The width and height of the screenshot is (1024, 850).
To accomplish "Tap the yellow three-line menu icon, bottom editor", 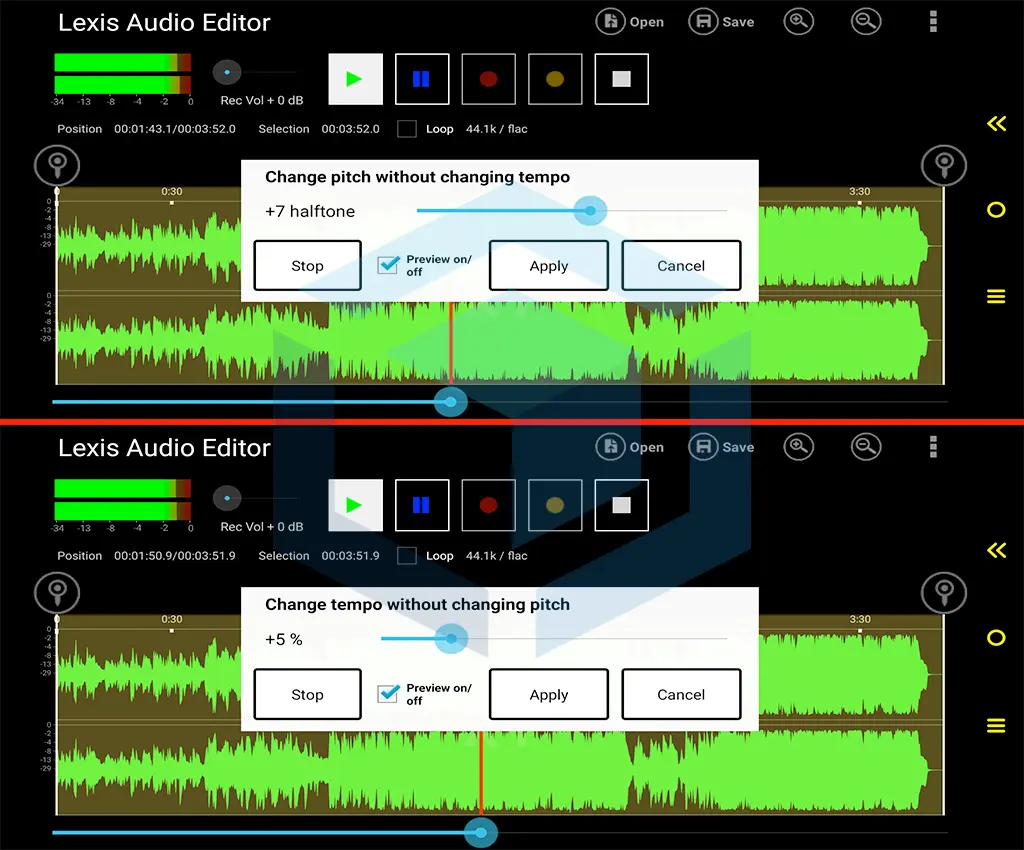I will click(996, 725).
